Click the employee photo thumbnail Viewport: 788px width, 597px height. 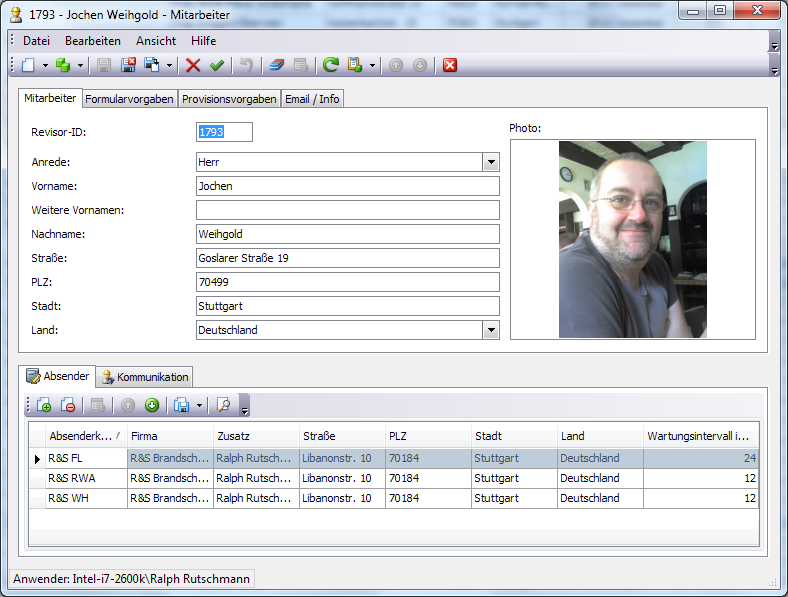coord(633,239)
